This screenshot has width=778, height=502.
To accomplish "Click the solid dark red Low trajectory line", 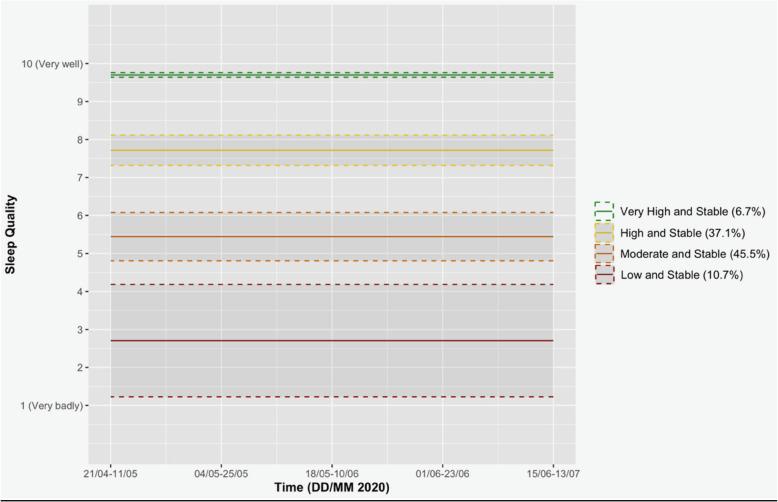I will click(x=332, y=341).
